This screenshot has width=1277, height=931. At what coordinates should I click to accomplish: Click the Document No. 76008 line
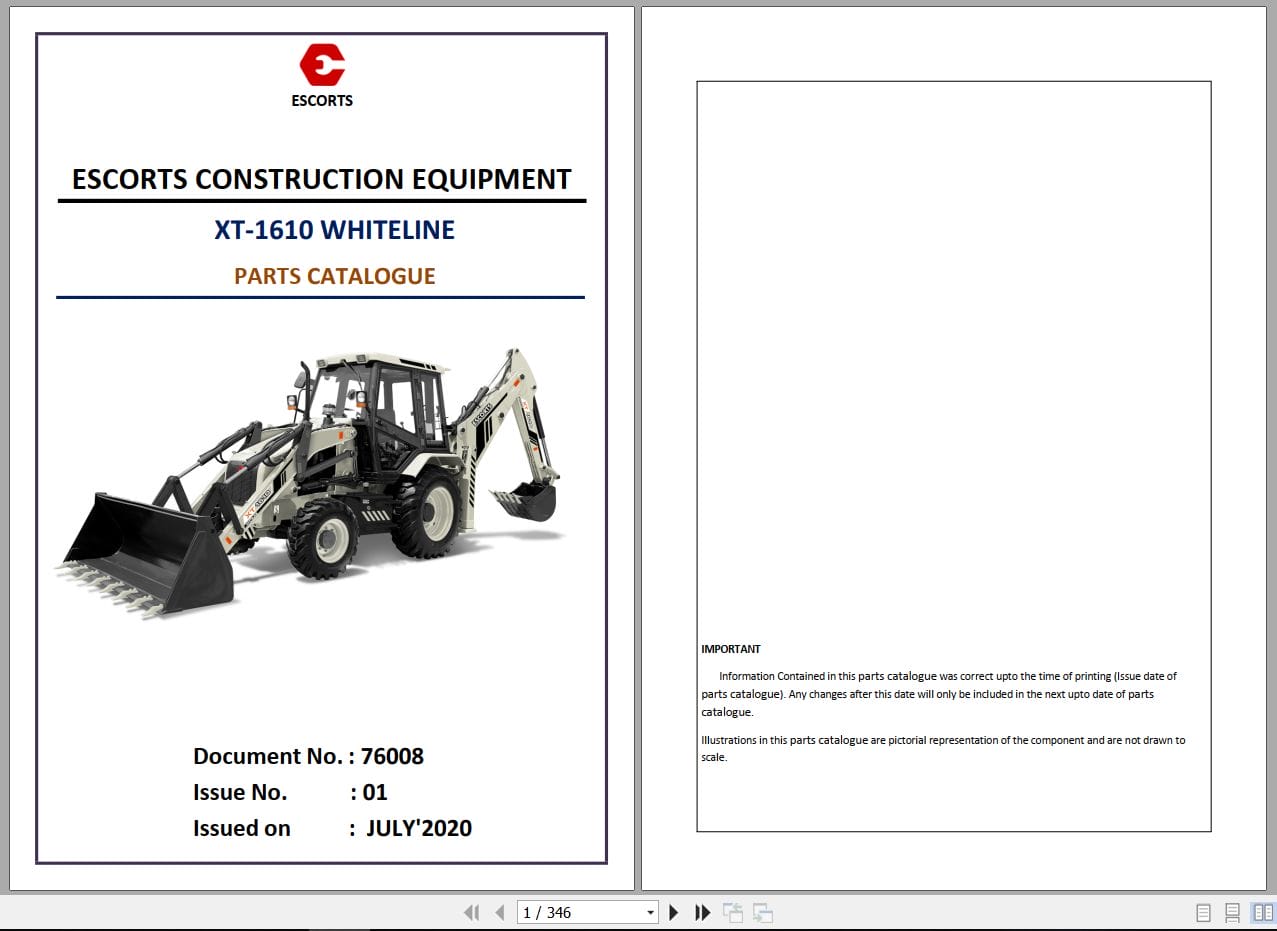point(308,756)
